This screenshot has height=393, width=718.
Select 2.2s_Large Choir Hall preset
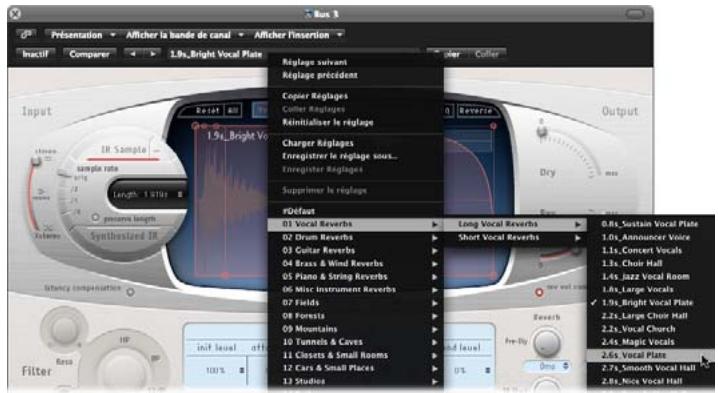click(651, 316)
